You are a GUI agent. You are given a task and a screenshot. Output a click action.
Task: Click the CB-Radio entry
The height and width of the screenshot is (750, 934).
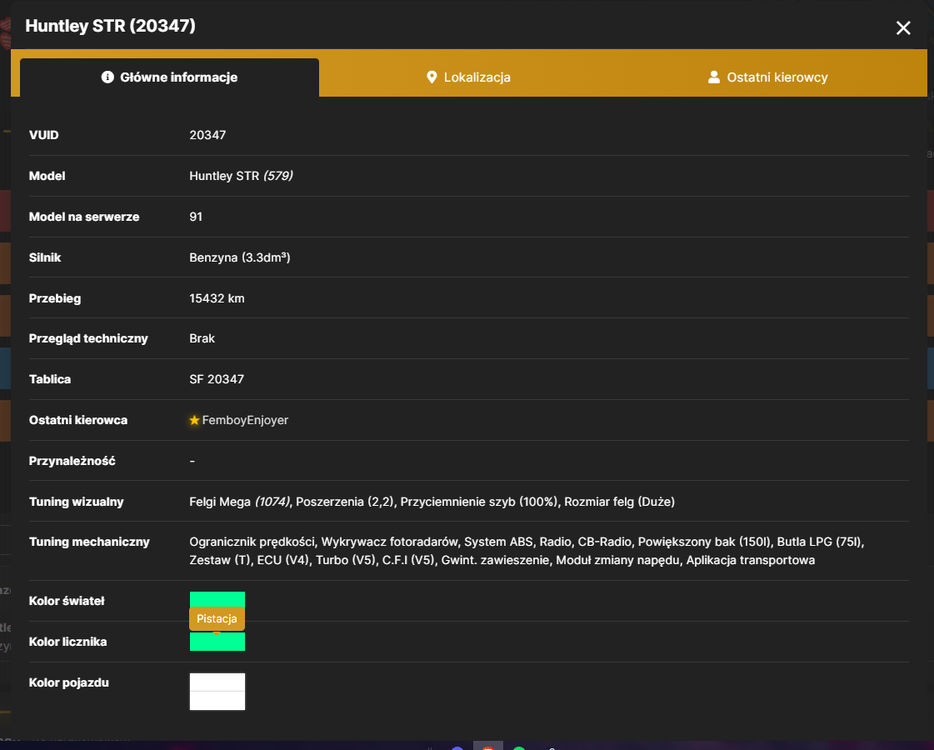(x=604, y=542)
